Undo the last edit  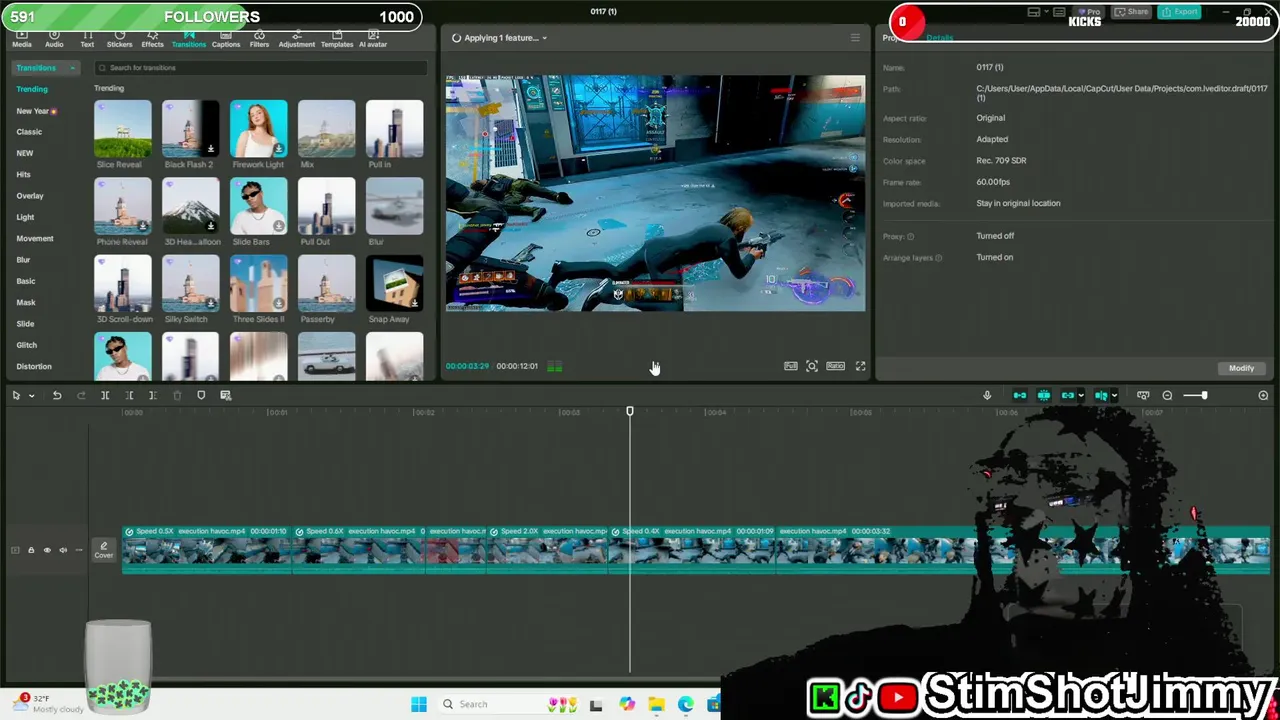(x=57, y=396)
